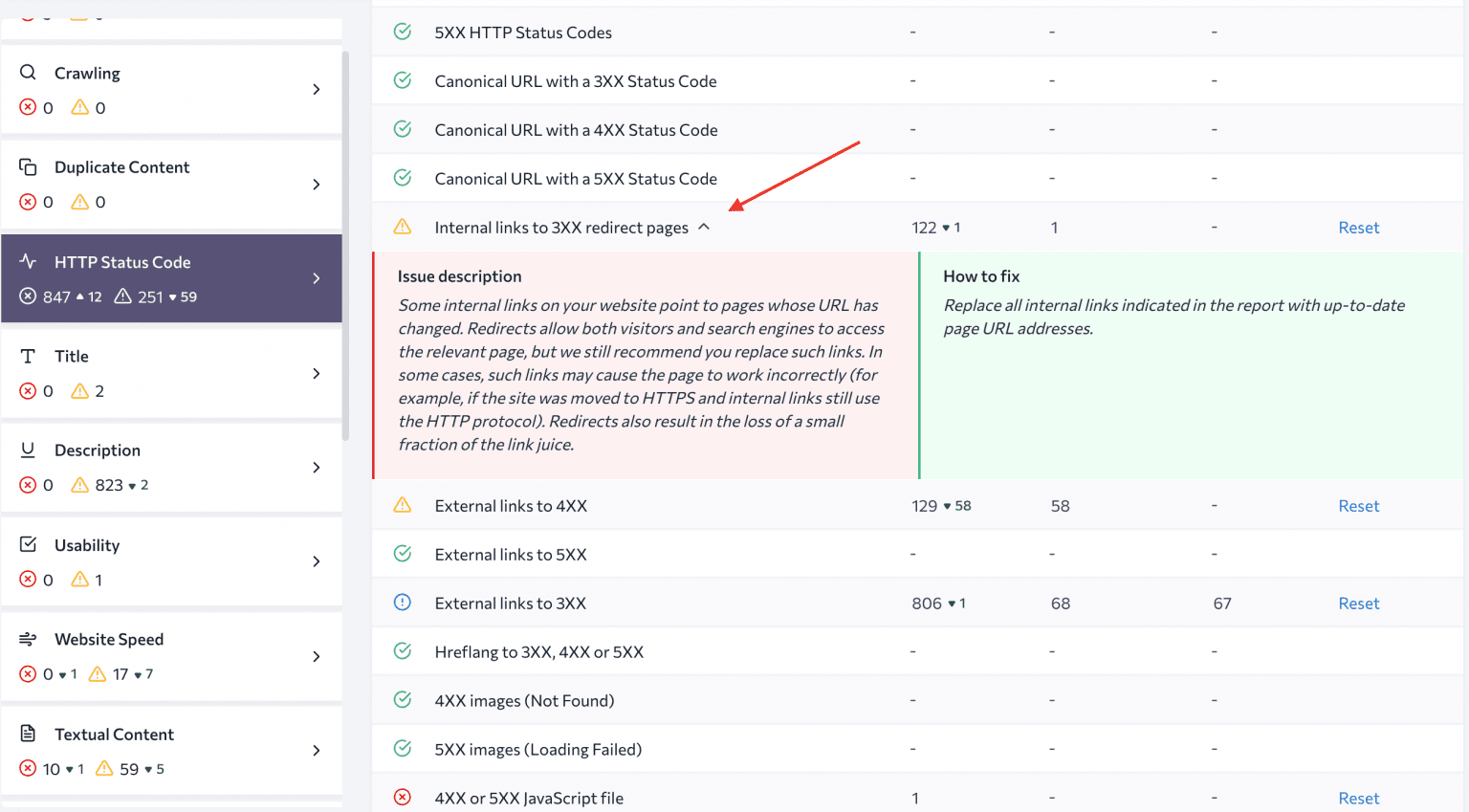1469x812 pixels.
Task: Select the HTTP Status Code pulse icon
Action: (x=26, y=261)
